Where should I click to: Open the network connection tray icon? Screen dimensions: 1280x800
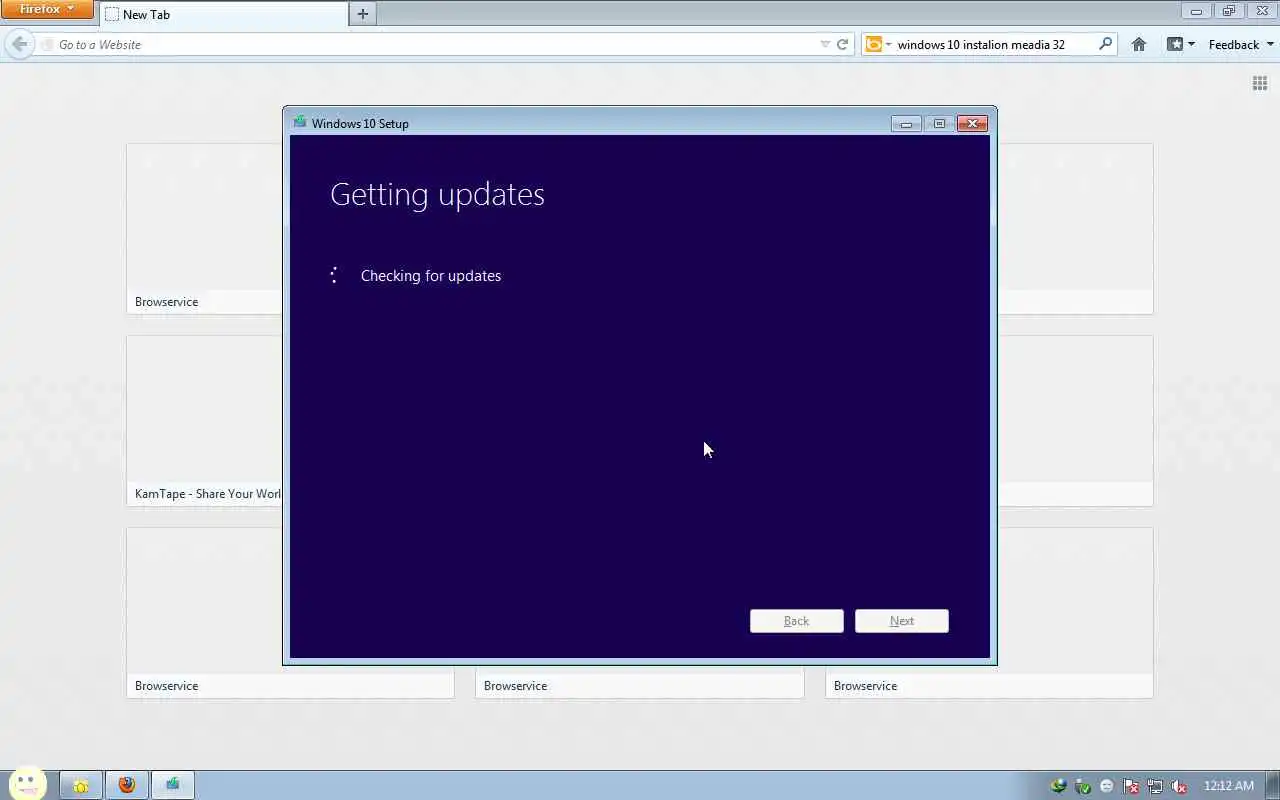1155,786
